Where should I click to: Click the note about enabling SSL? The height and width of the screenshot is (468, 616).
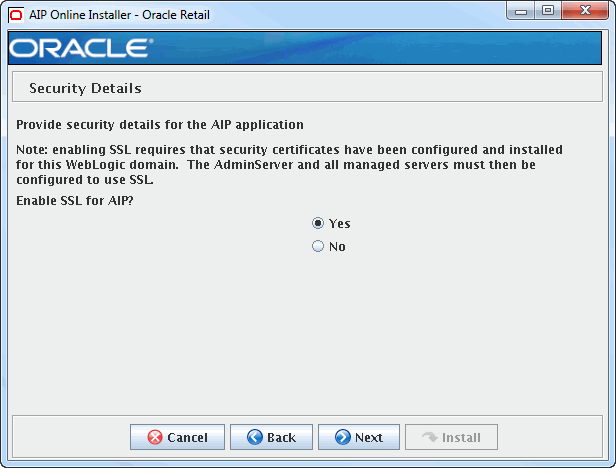pos(289,164)
